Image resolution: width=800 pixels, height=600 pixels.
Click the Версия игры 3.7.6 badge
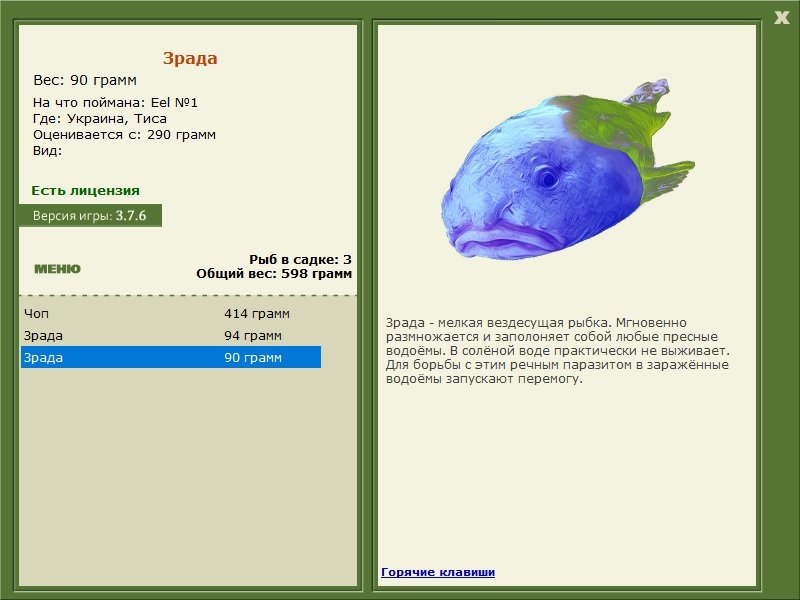(x=90, y=215)
